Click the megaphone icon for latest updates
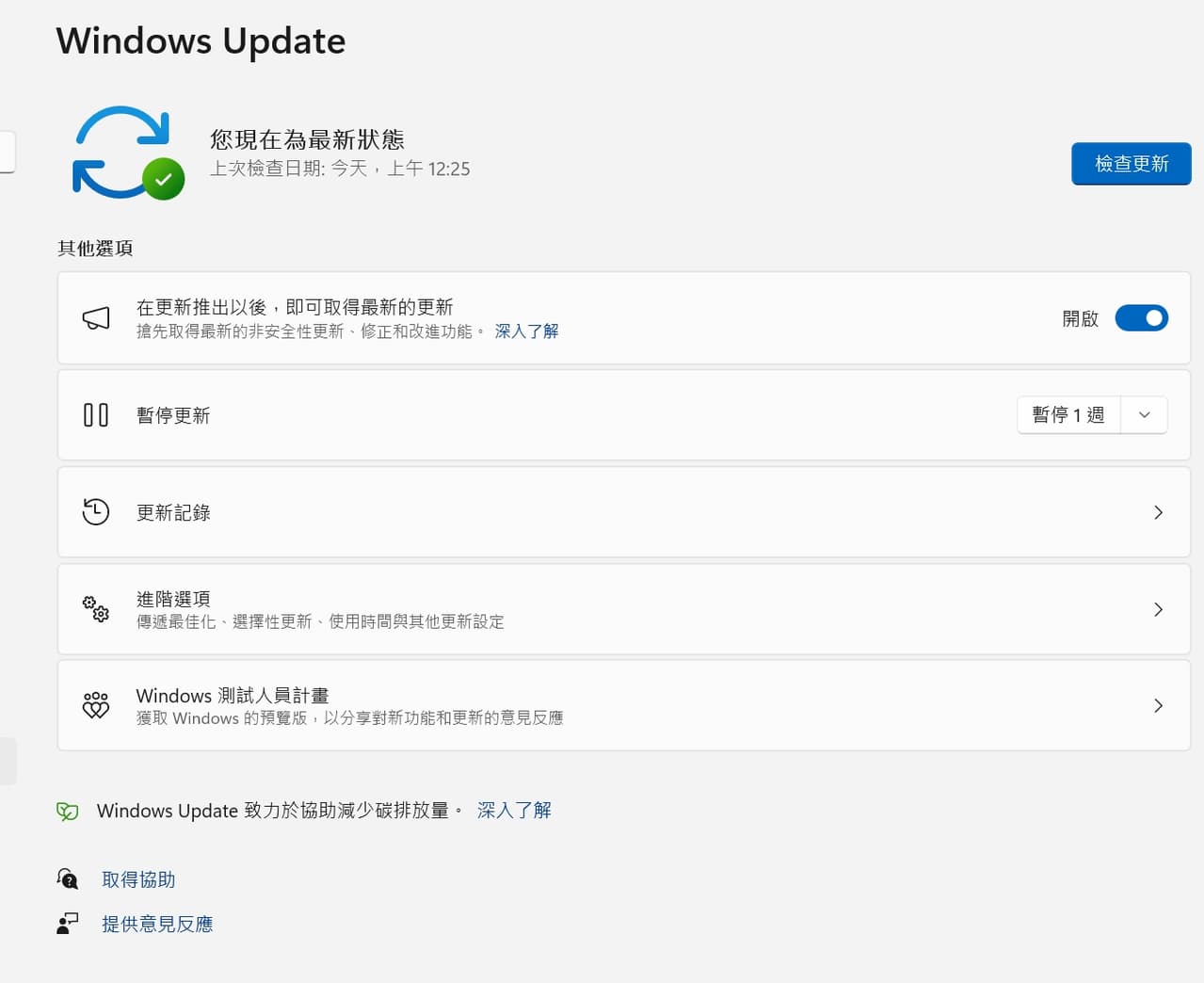 coord(96,318)
